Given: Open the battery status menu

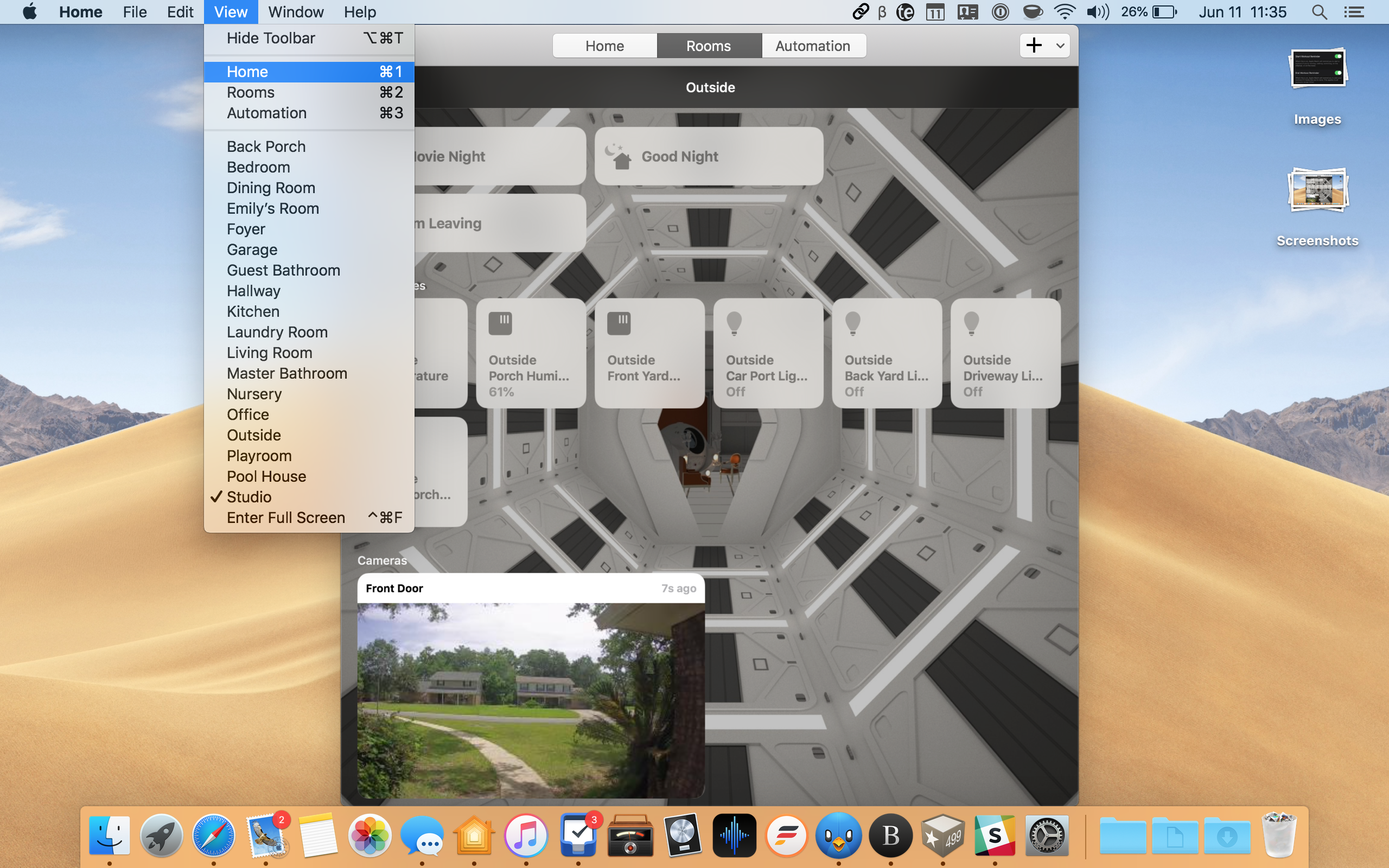Looking at the screenshot, I should coord(1164,12).
